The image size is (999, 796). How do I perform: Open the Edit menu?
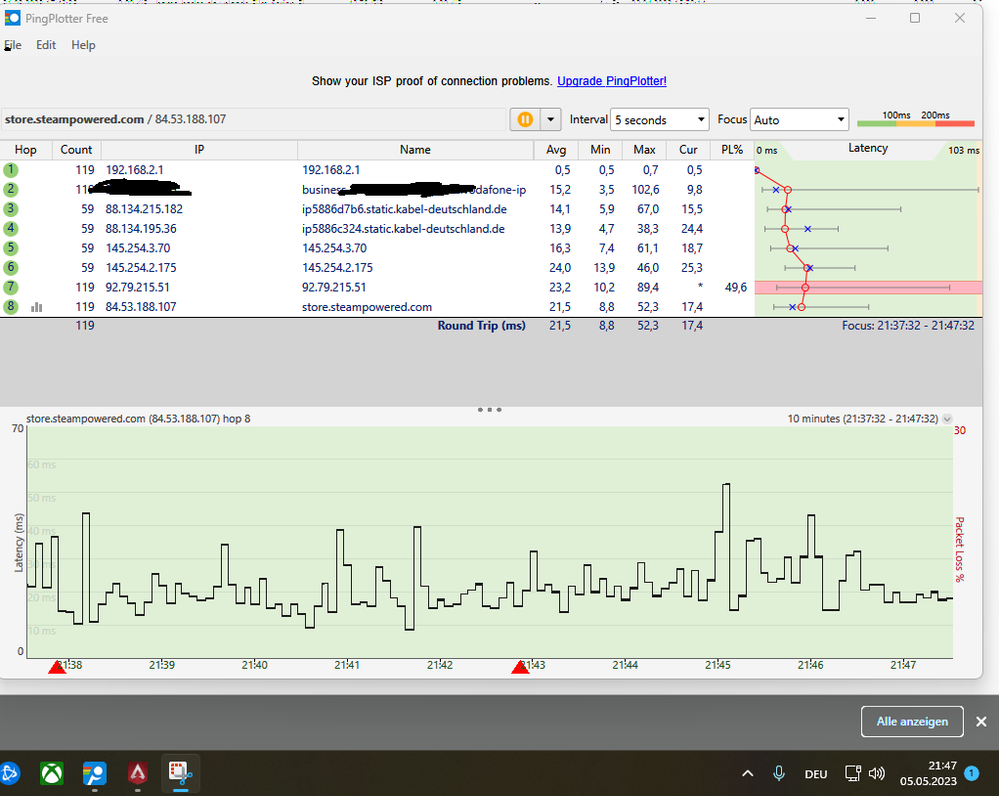tap(46, 45)
